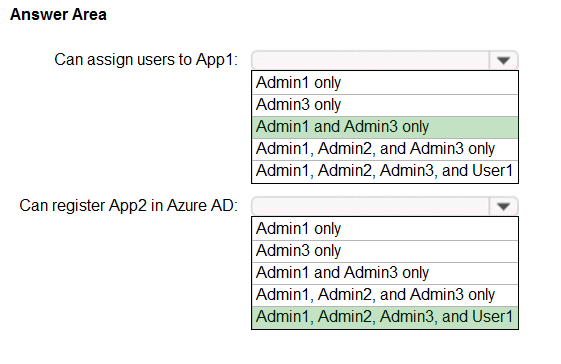
Task: Select "Admin1, Admin2, and Admin3 only" for App1
Action: click(x=385, y=149)
